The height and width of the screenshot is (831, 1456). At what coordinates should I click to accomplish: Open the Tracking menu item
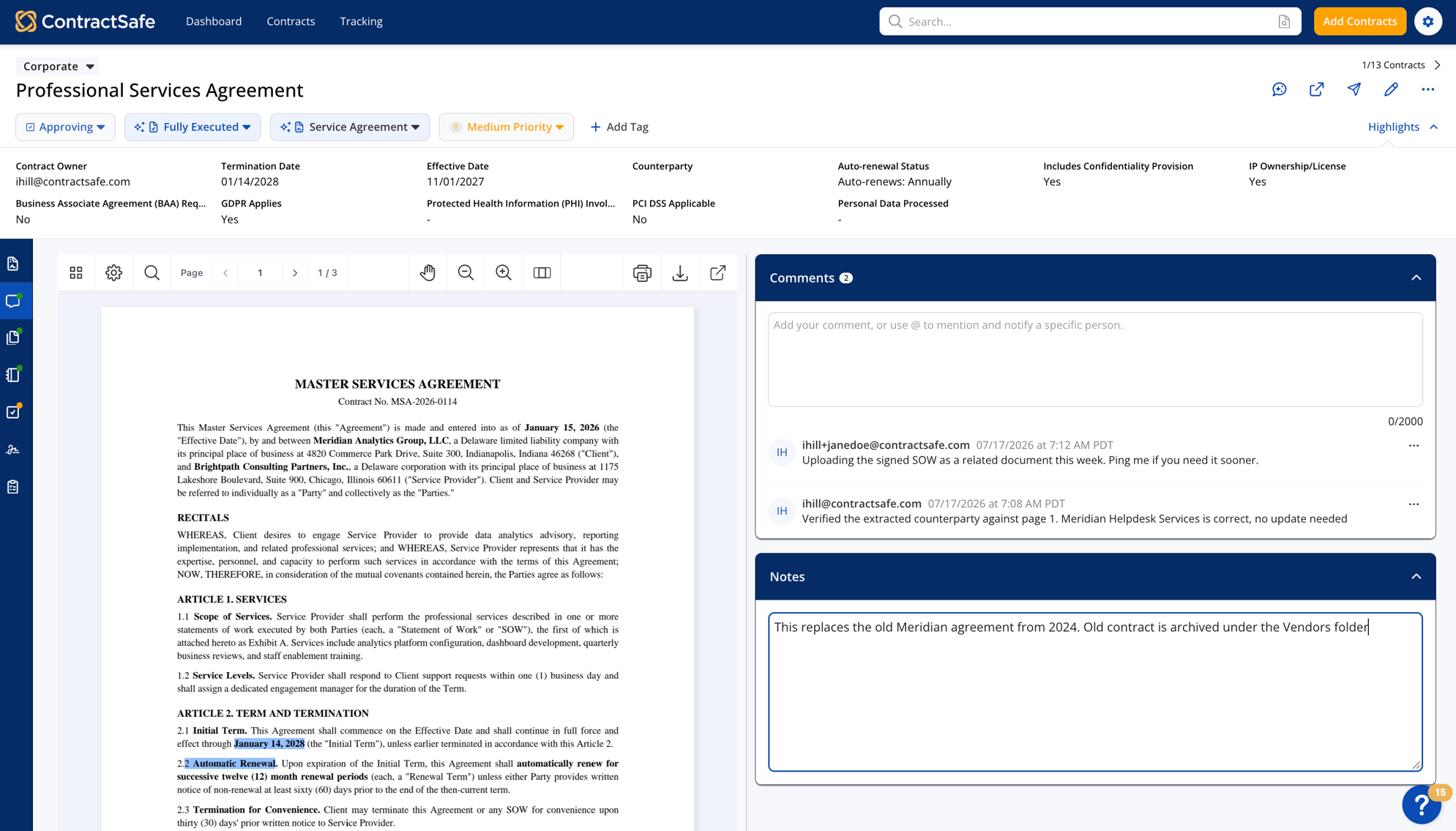click(361, 21)
